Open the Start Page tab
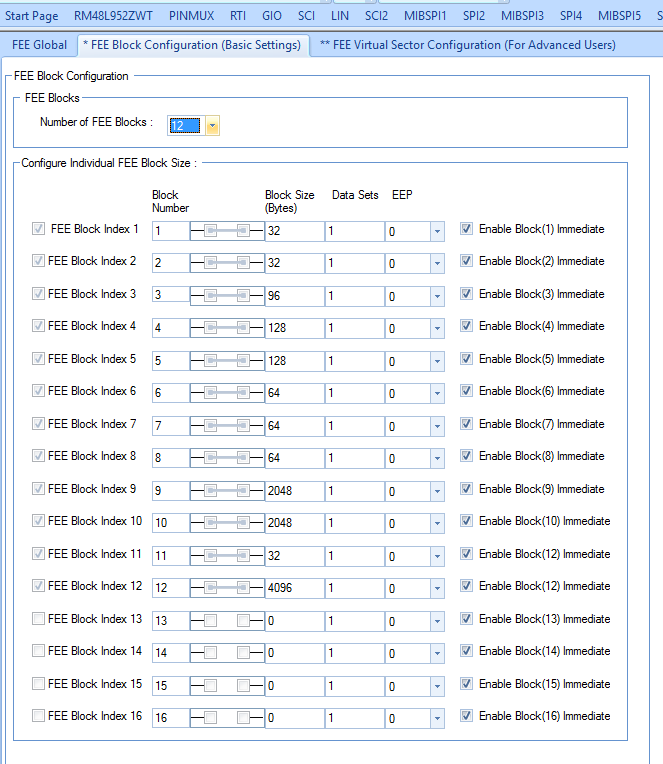This screenshot has width=663, height=764. 32,16
